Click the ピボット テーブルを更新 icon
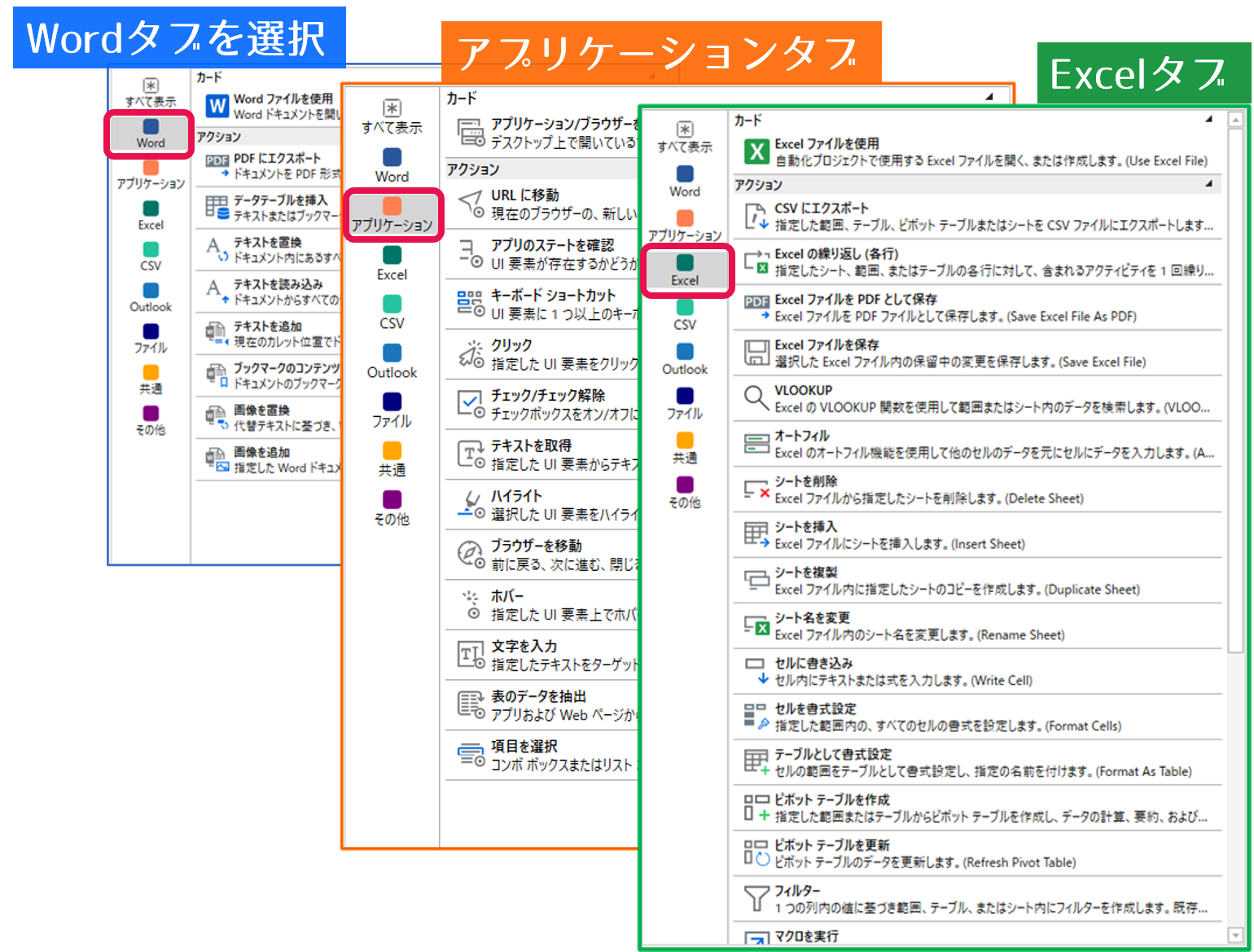1254x952 pixels. tap(756, 853)
